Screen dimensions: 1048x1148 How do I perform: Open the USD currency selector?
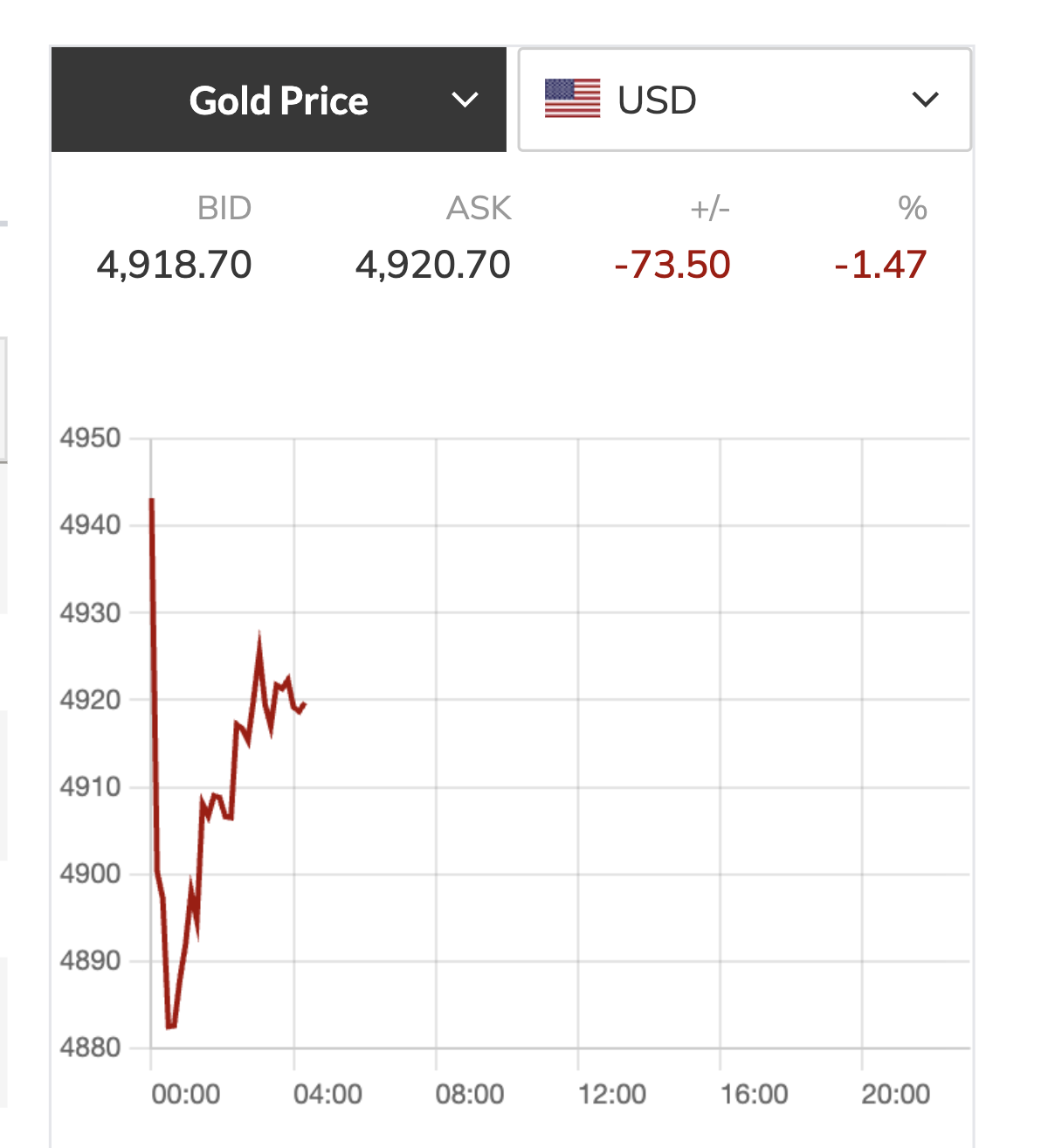744,100
